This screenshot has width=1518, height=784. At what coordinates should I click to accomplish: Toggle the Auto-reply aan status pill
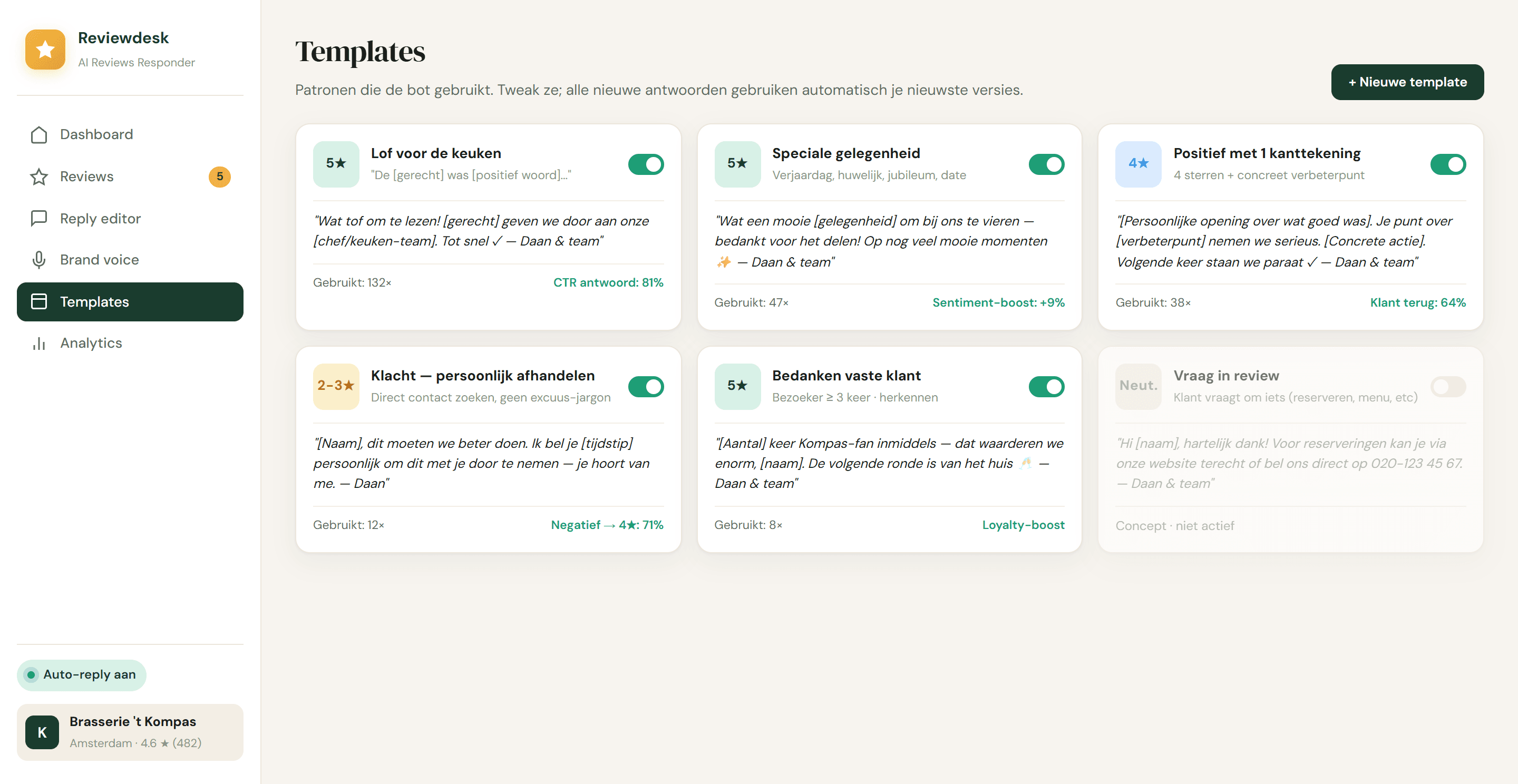pos(81,675)
